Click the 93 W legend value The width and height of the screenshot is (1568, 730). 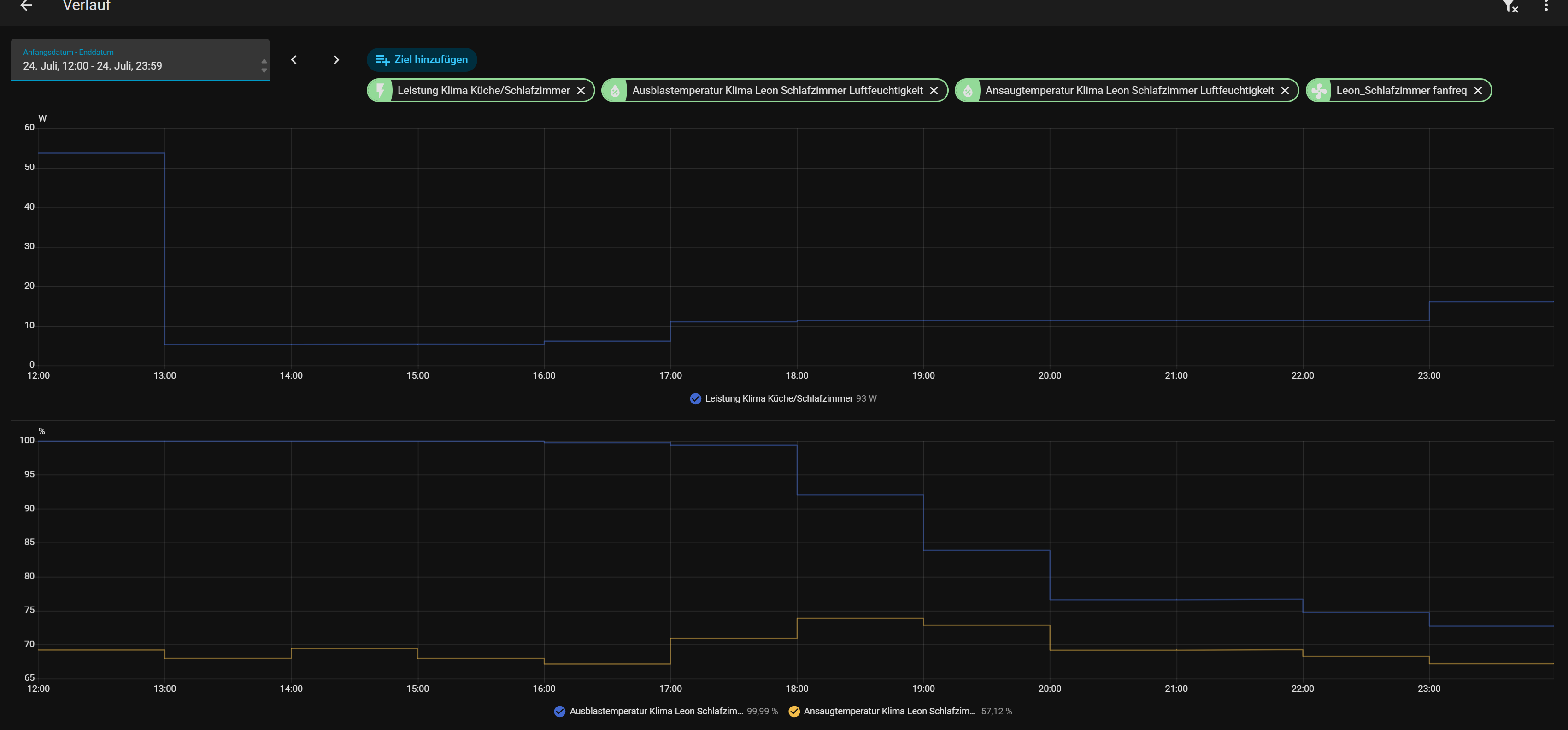click(x=866, y=398)
